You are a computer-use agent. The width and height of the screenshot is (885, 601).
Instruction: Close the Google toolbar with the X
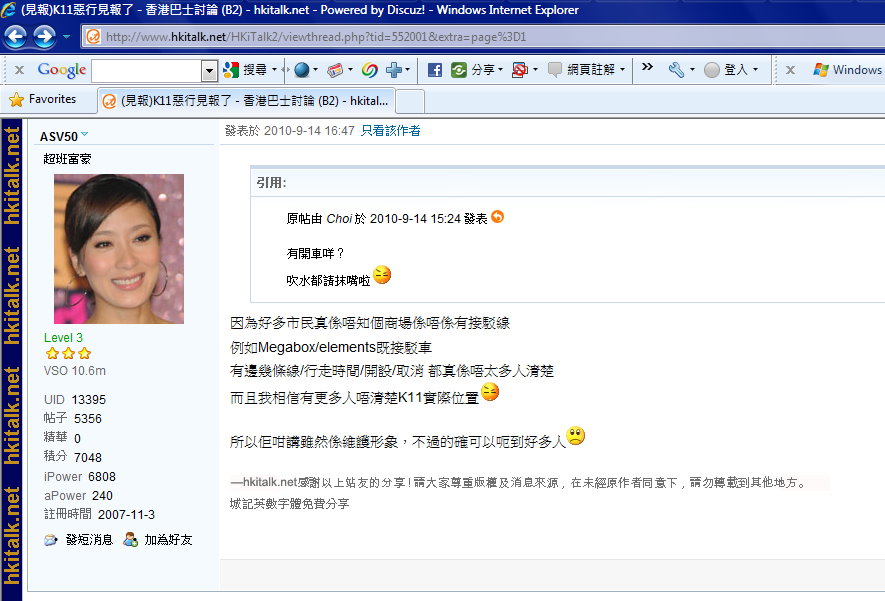click(19, 70)
